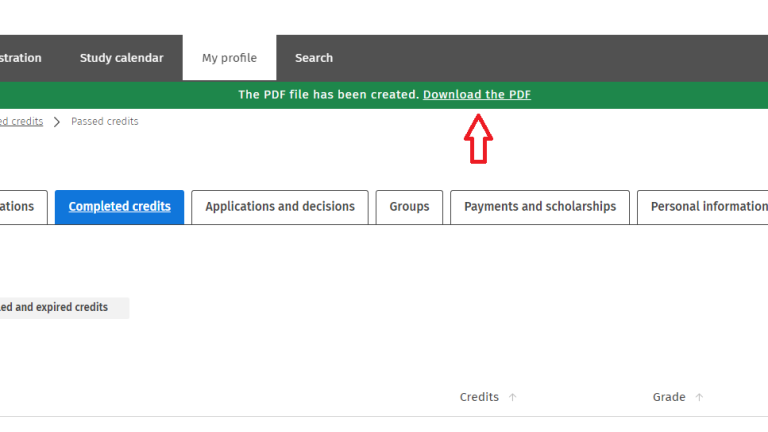Select the My profile navigation tab

(x=229, y=58)
